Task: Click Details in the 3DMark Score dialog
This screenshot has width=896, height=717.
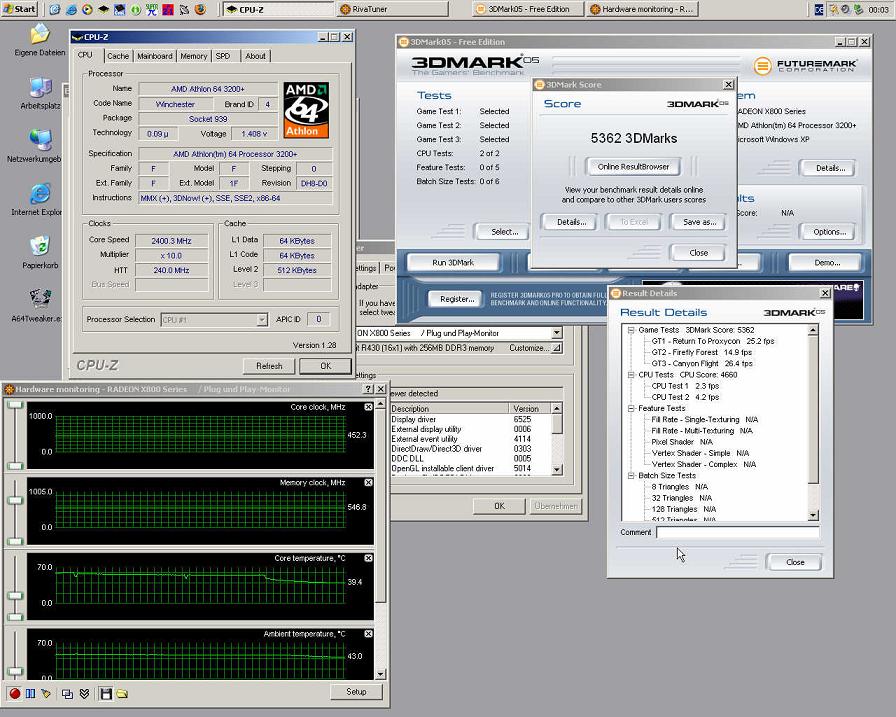Action: (571, 222)
